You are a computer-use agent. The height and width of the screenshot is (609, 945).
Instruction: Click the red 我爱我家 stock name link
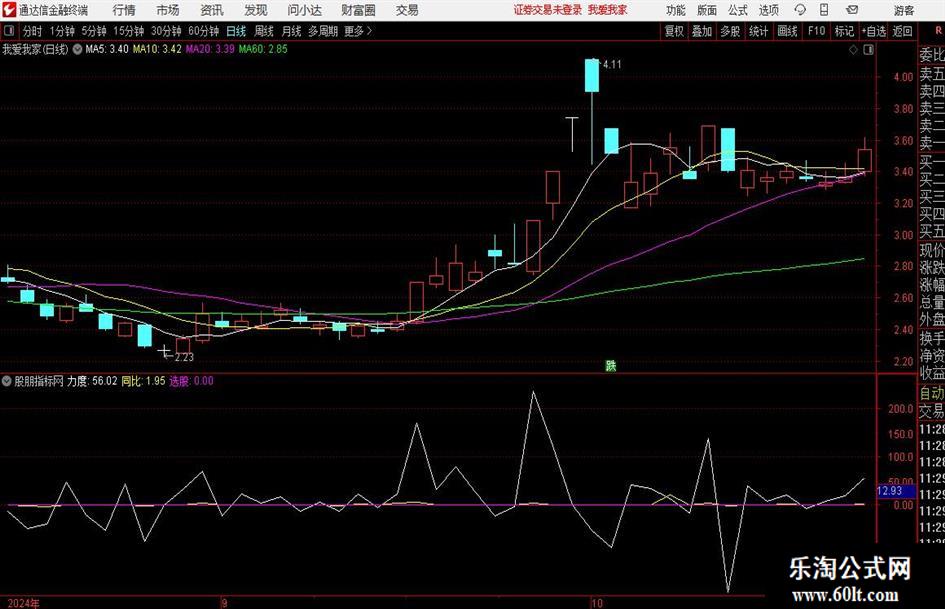point(607,10)
